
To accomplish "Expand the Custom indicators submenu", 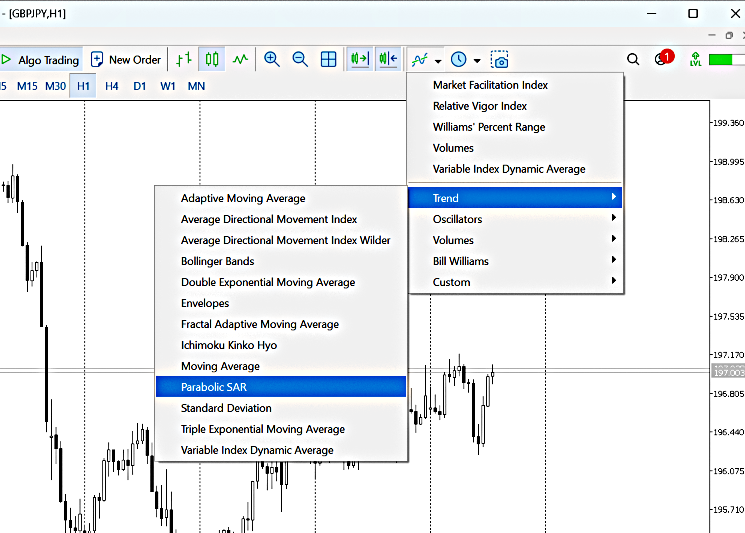I will coord(515,282).
